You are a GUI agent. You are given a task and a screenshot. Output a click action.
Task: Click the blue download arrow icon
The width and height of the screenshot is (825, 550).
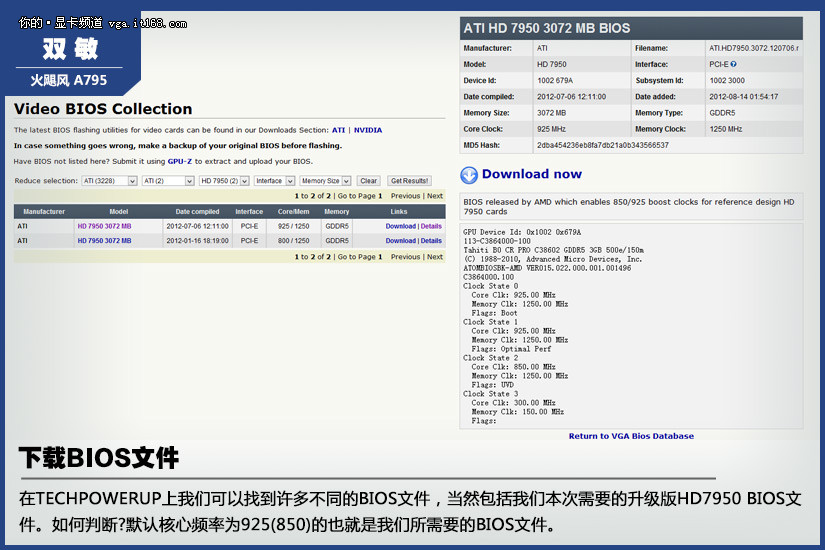click(x=469, y=175)
